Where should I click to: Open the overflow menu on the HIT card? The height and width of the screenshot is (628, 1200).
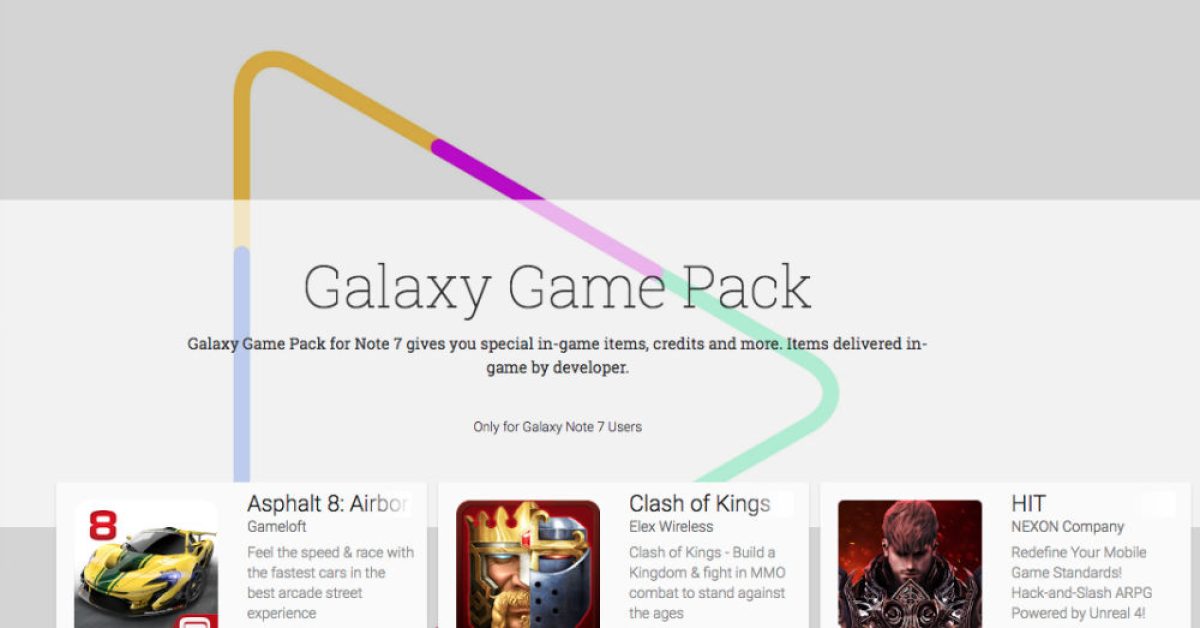coord(1159,504)
